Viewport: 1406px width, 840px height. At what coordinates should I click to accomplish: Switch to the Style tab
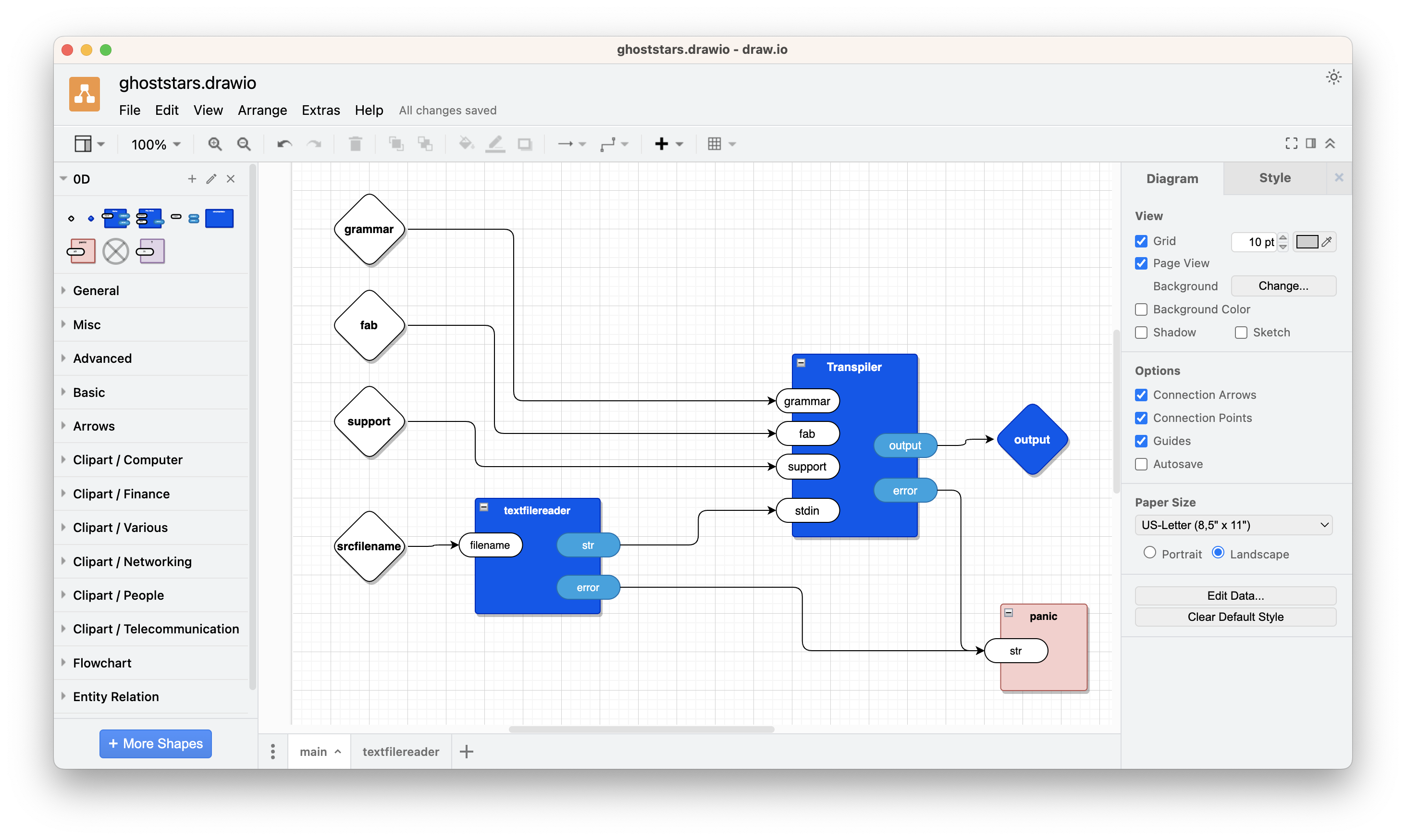coord(1275,178)
